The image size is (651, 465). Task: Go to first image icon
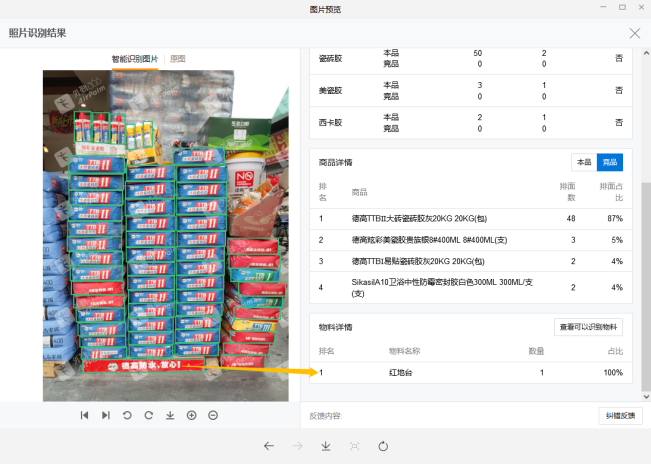(84, 415)
